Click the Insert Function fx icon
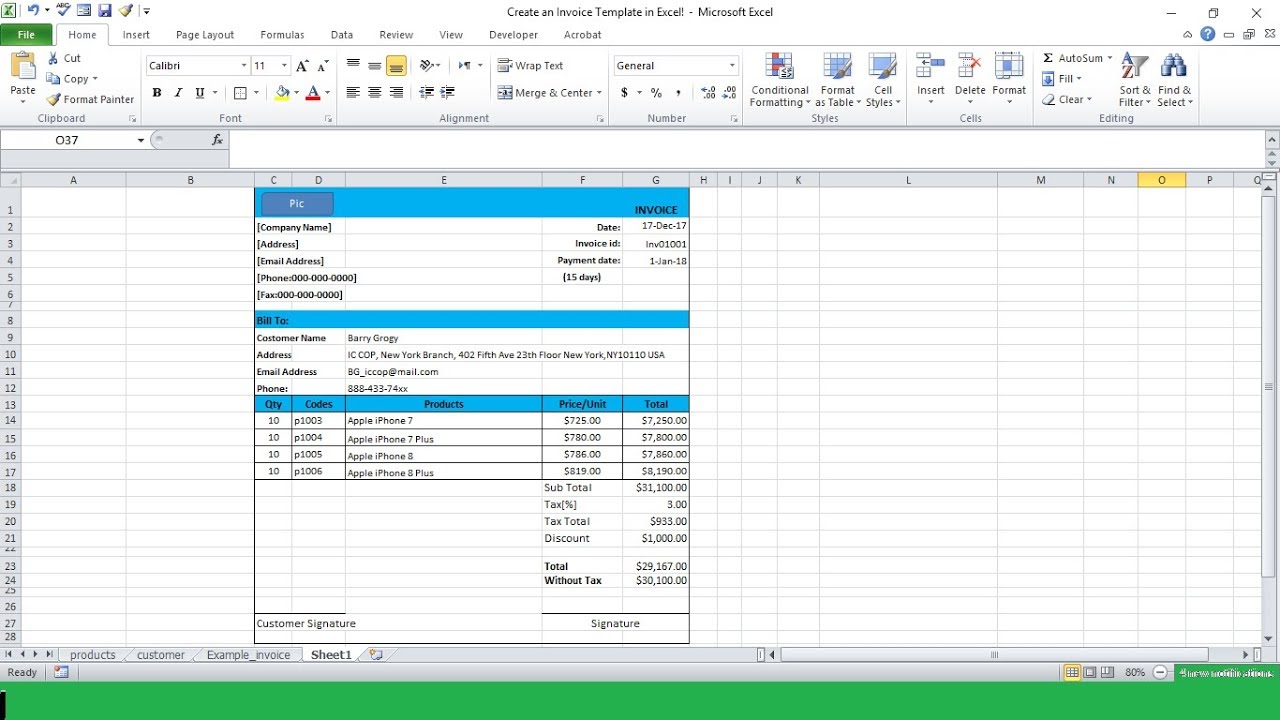Image resolution: width=1280 pixels, height=720 pixels. click(x=217, y=140)
